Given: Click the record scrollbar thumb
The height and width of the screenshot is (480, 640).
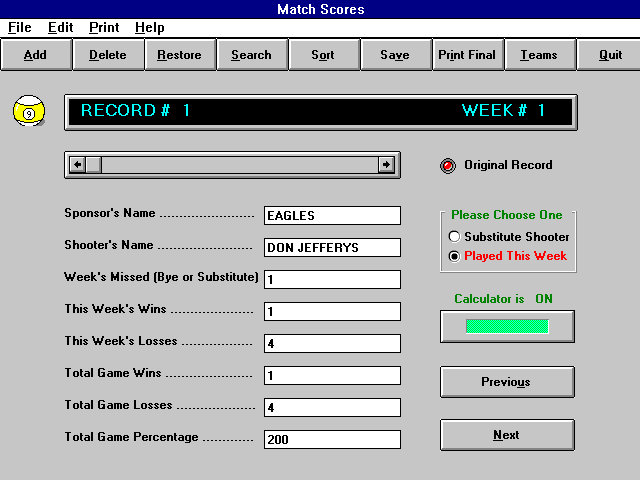Looking at the screenshot, I should point(93,164).
